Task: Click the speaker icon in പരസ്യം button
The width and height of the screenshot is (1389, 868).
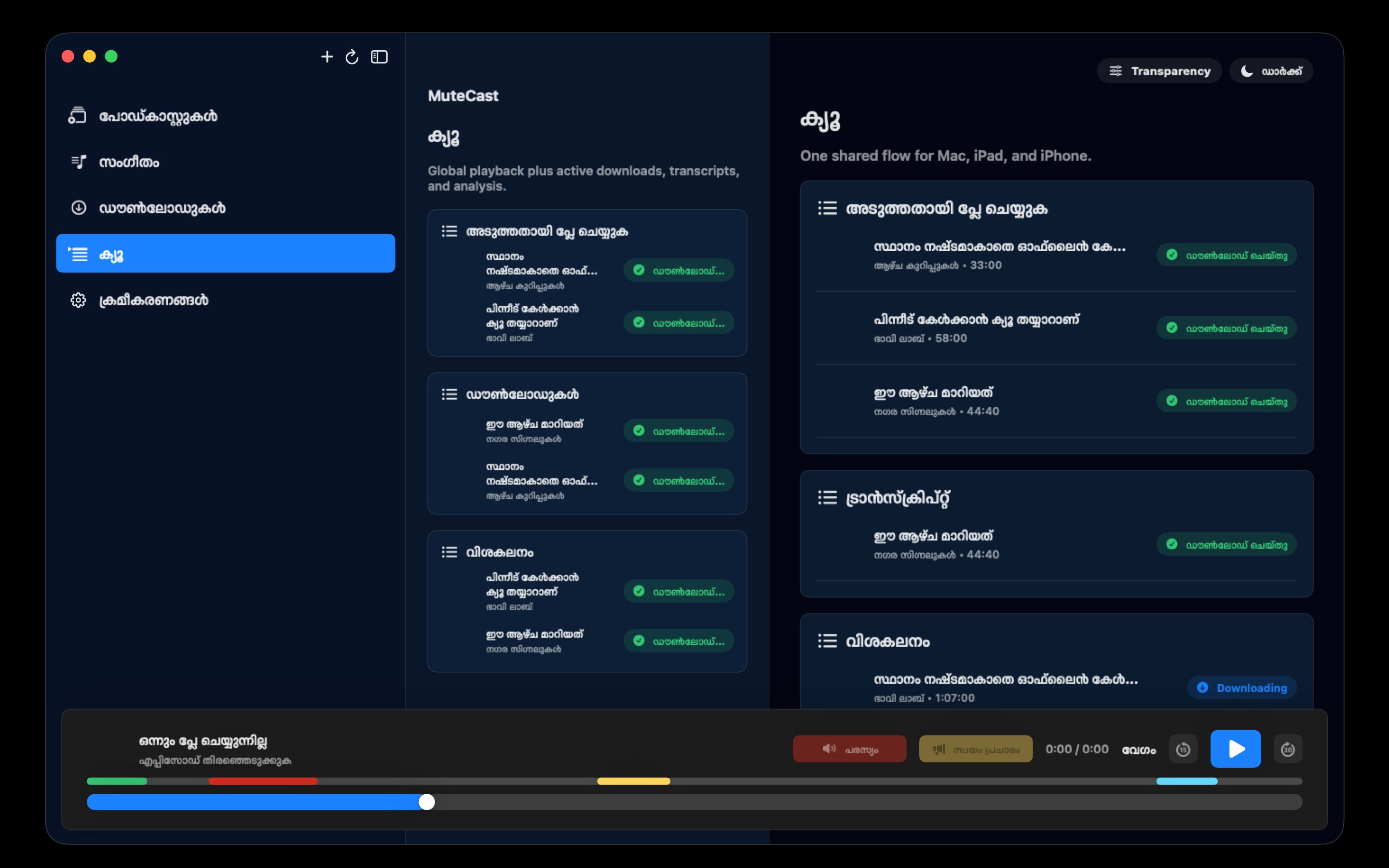Action: [829, 748]
